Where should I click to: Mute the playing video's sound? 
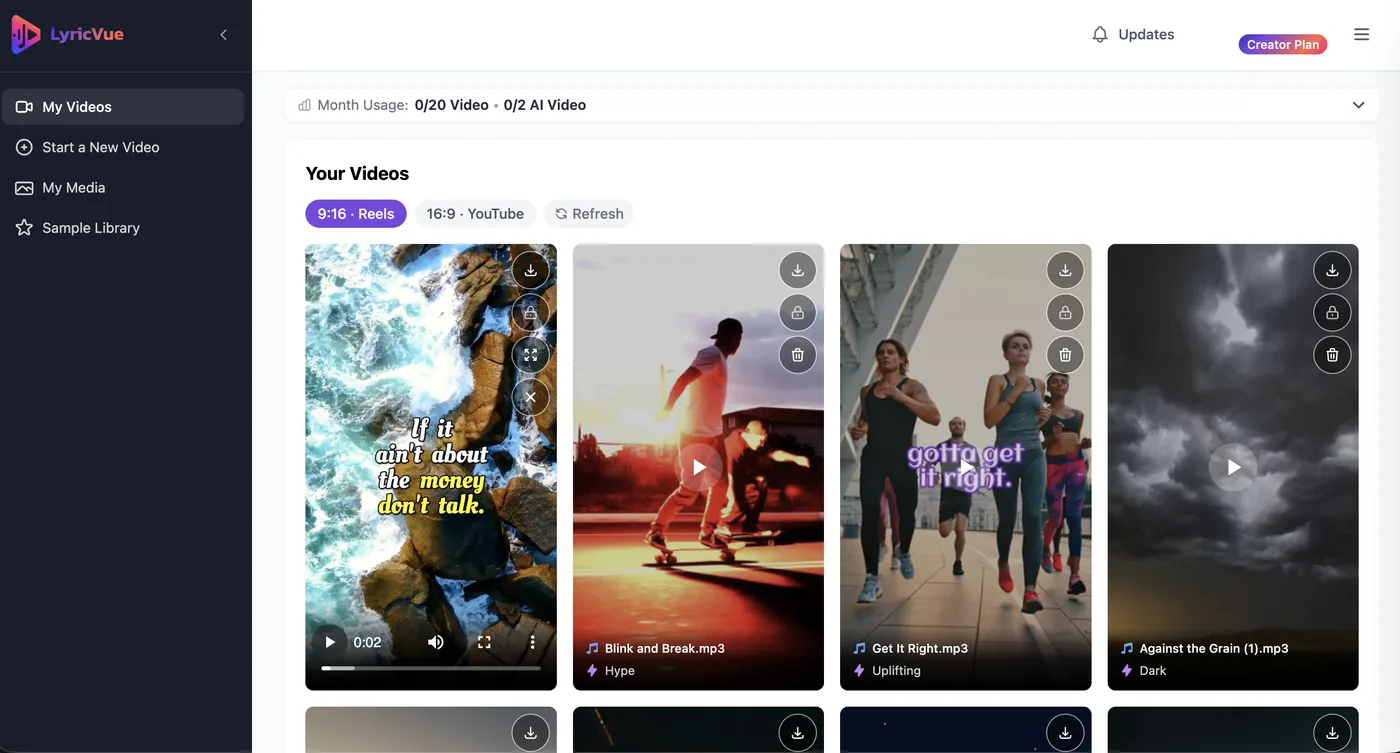coord(436,642)
